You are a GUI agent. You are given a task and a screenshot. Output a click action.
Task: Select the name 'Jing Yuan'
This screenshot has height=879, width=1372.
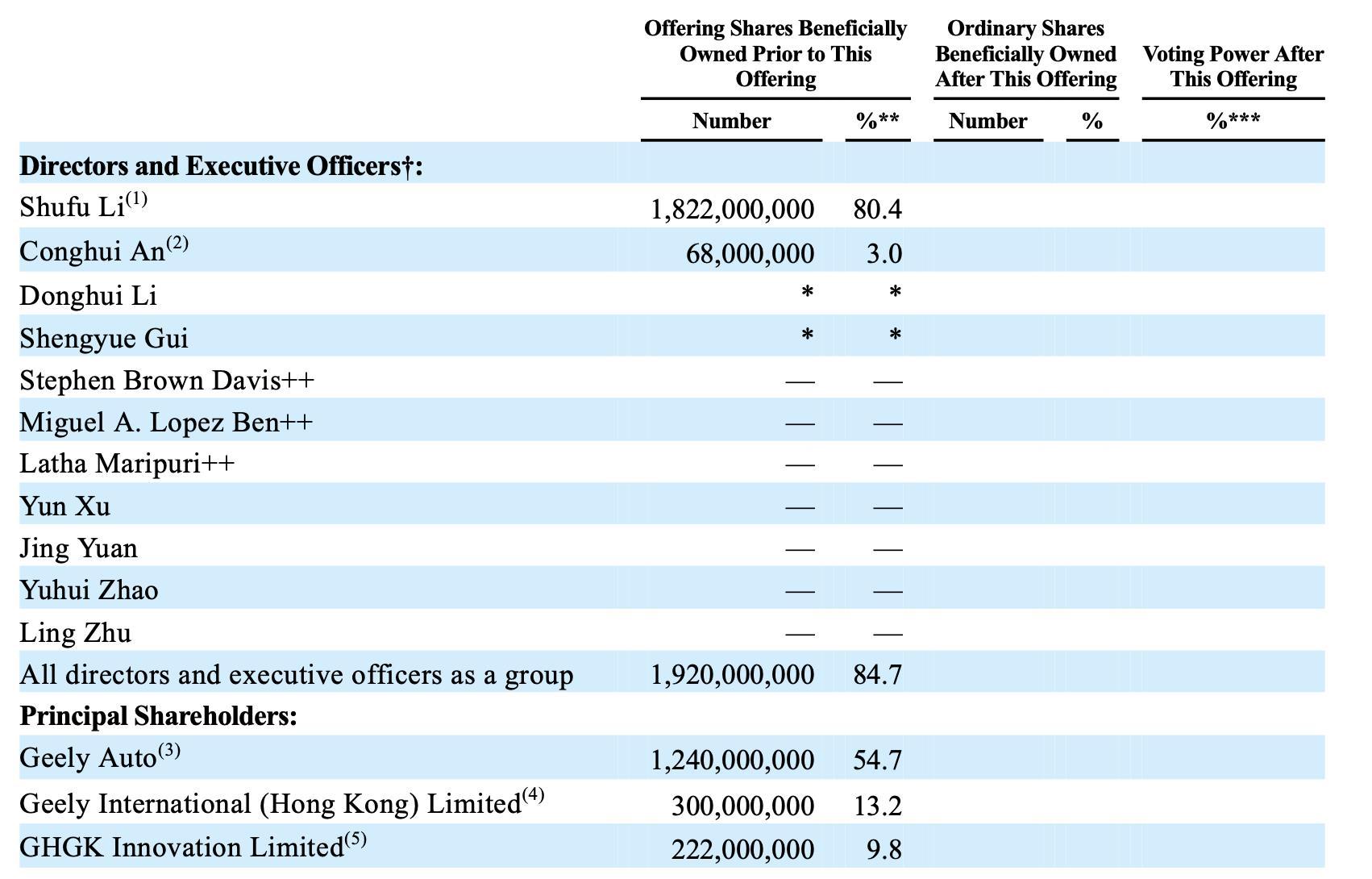tap(79, 548)
